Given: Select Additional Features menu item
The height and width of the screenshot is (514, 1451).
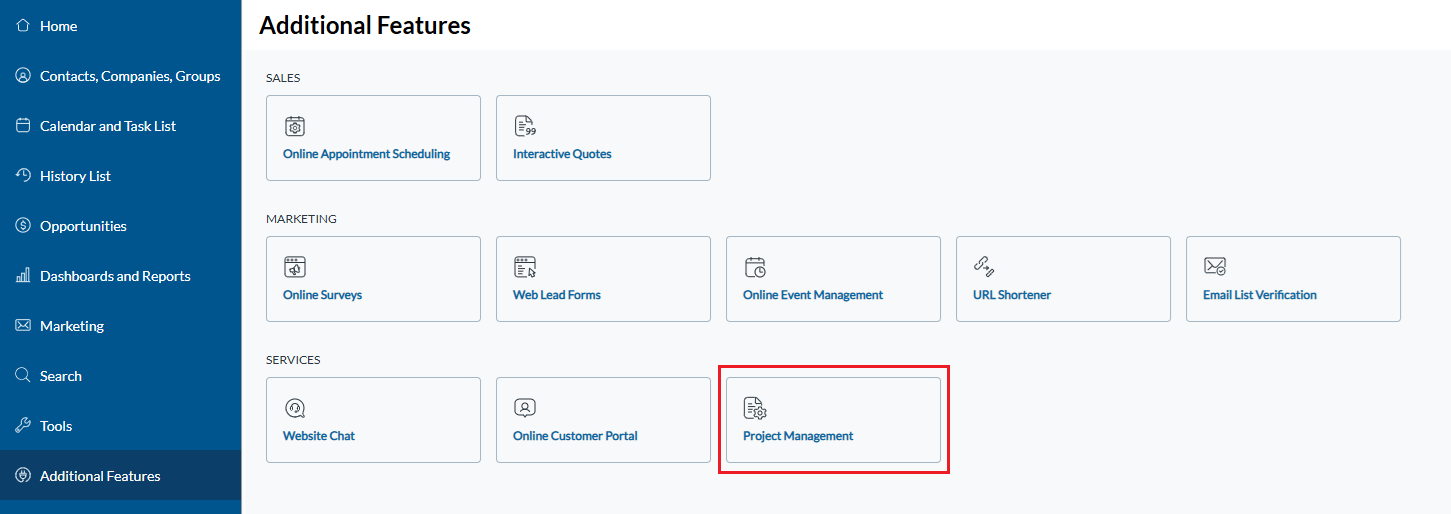Looking at the screenshot, I should click(x=120, y=476).
